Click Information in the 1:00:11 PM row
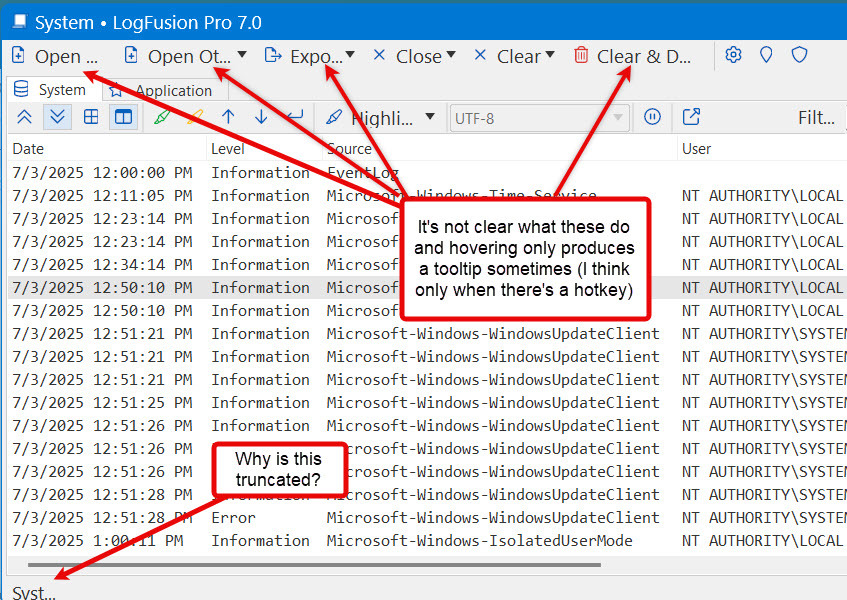Screen dimensions: 847x600 coord(260,541)
